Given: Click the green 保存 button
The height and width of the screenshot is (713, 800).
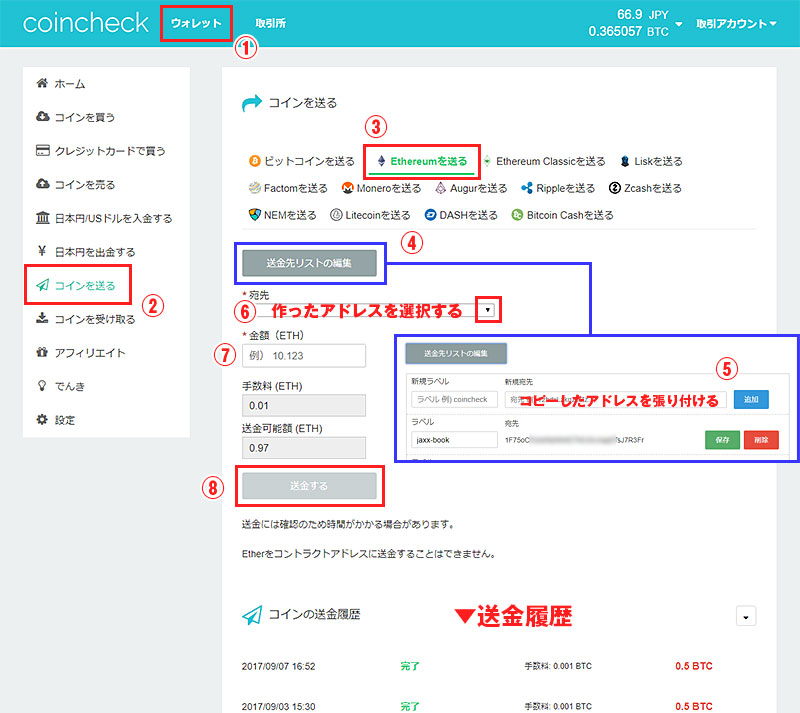Looking at the screenshot, I should pyautogui.click(x=722, y=440).
